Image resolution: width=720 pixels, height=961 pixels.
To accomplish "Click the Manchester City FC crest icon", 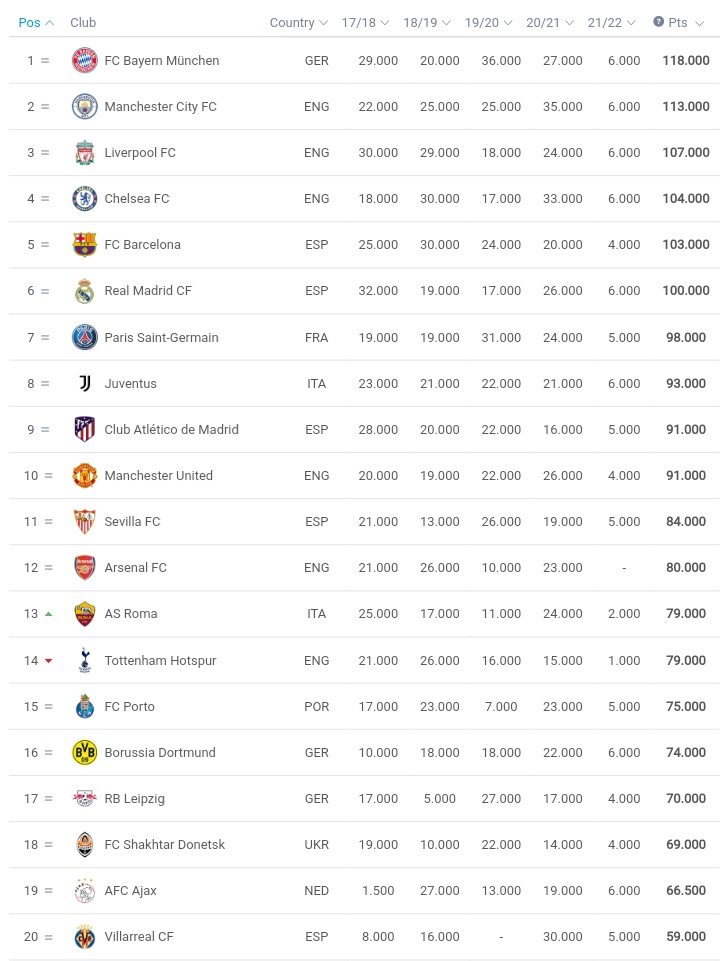I will [85, 107].
